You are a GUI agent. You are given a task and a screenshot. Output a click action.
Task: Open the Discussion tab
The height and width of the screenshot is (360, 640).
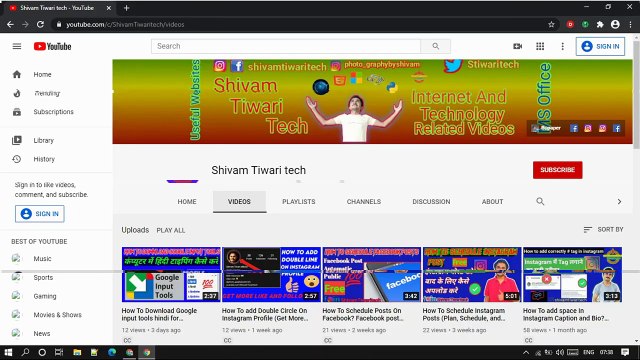pos(431,202)
